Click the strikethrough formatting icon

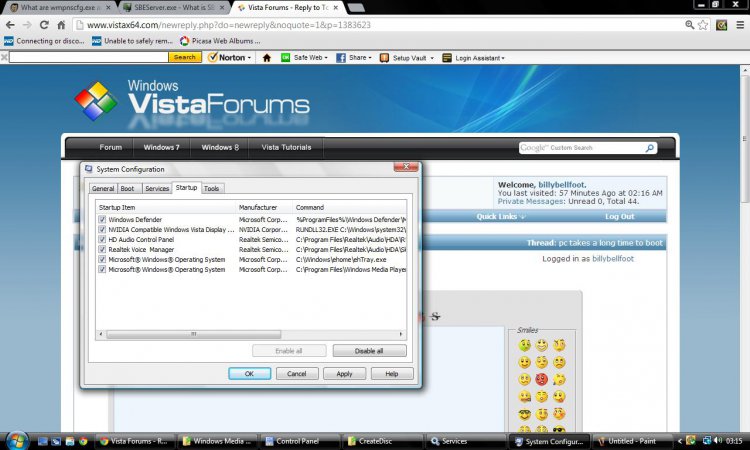[x=435, y=316]
